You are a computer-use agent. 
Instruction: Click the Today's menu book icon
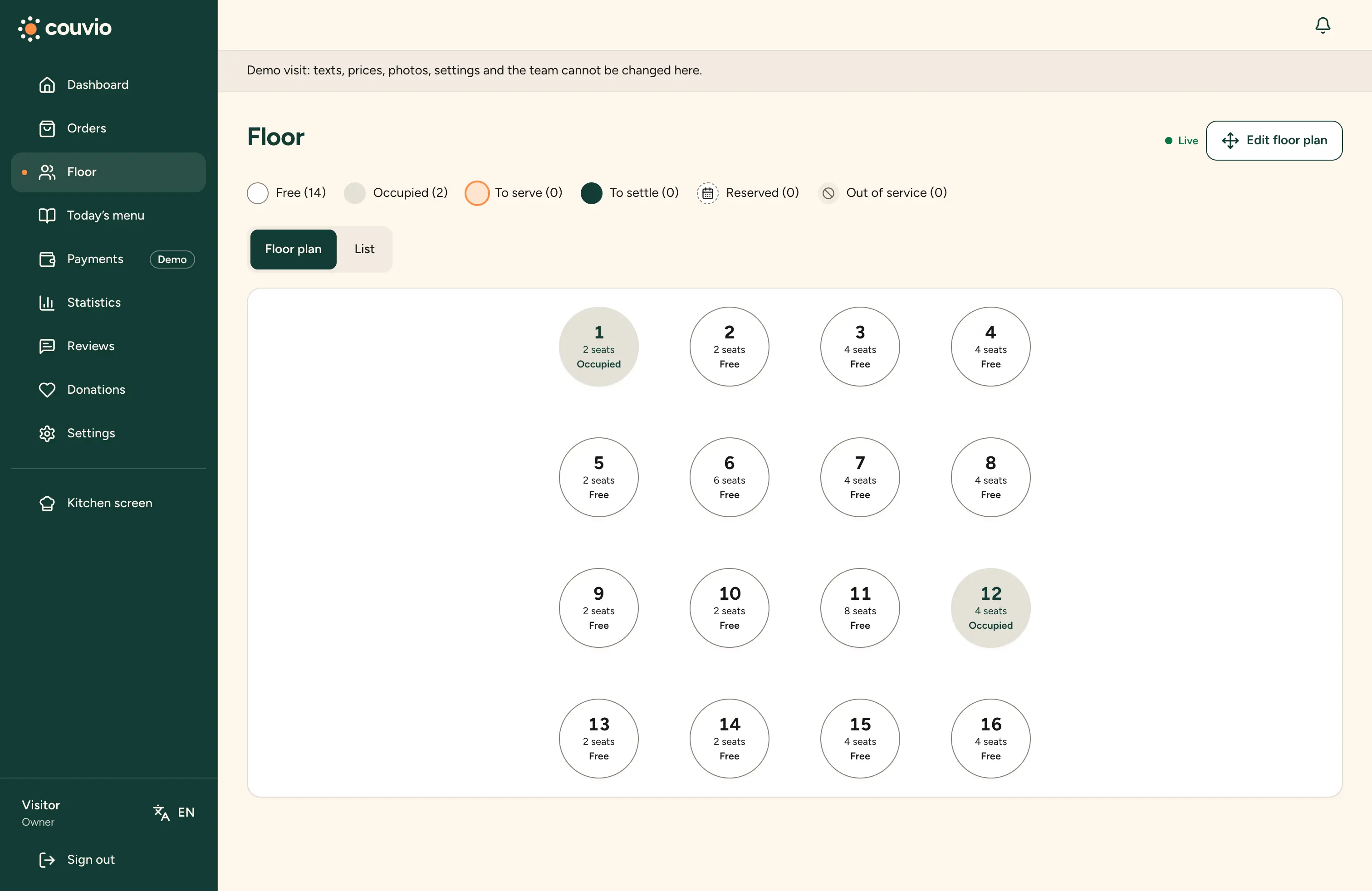click(47, 215)
